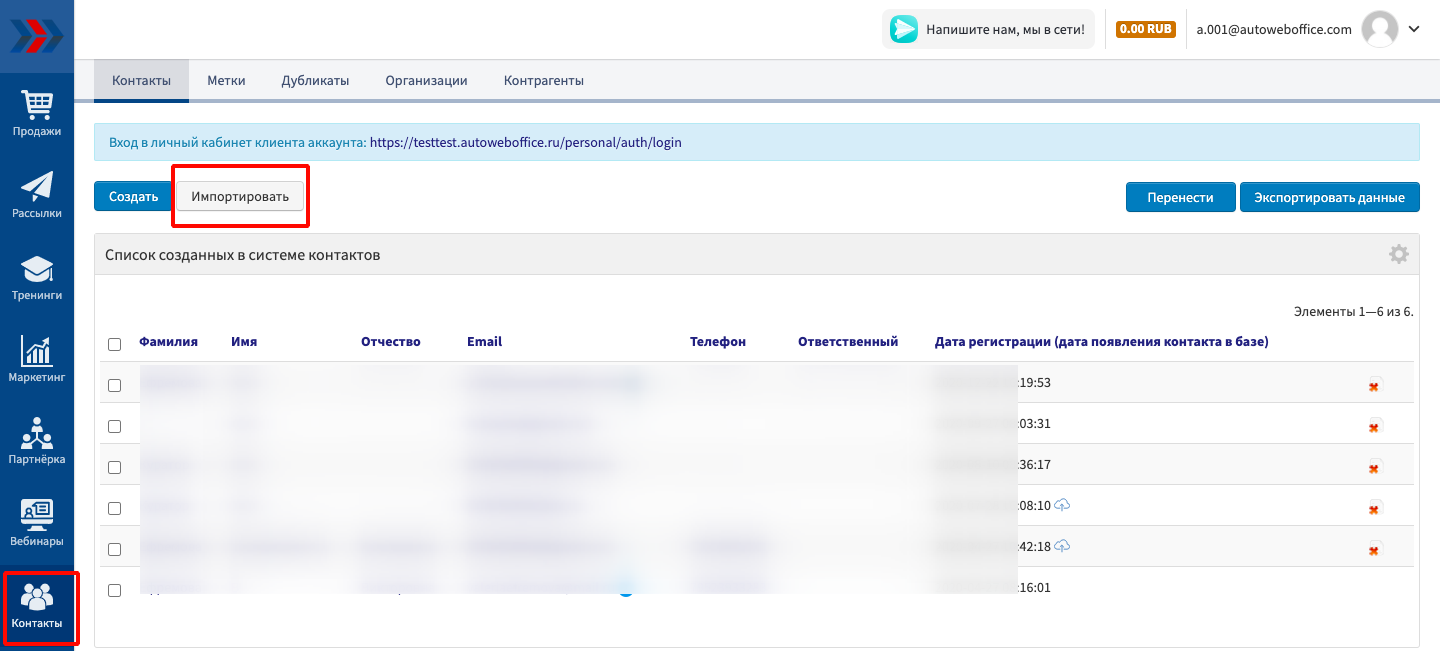Tick the select-all checkbox in table header

point(114,344)
